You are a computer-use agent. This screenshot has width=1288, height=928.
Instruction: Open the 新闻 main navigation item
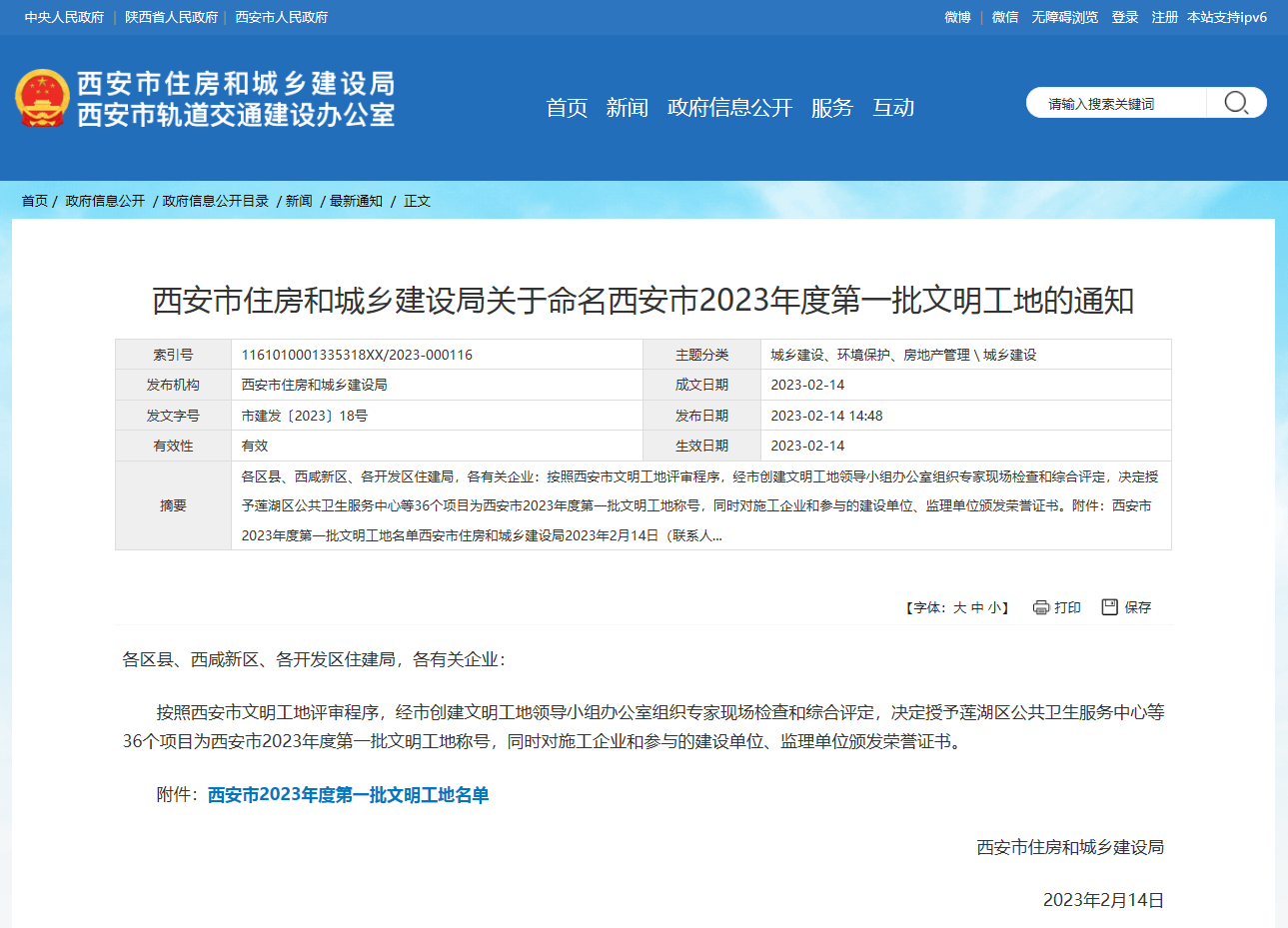coord(627,108)
